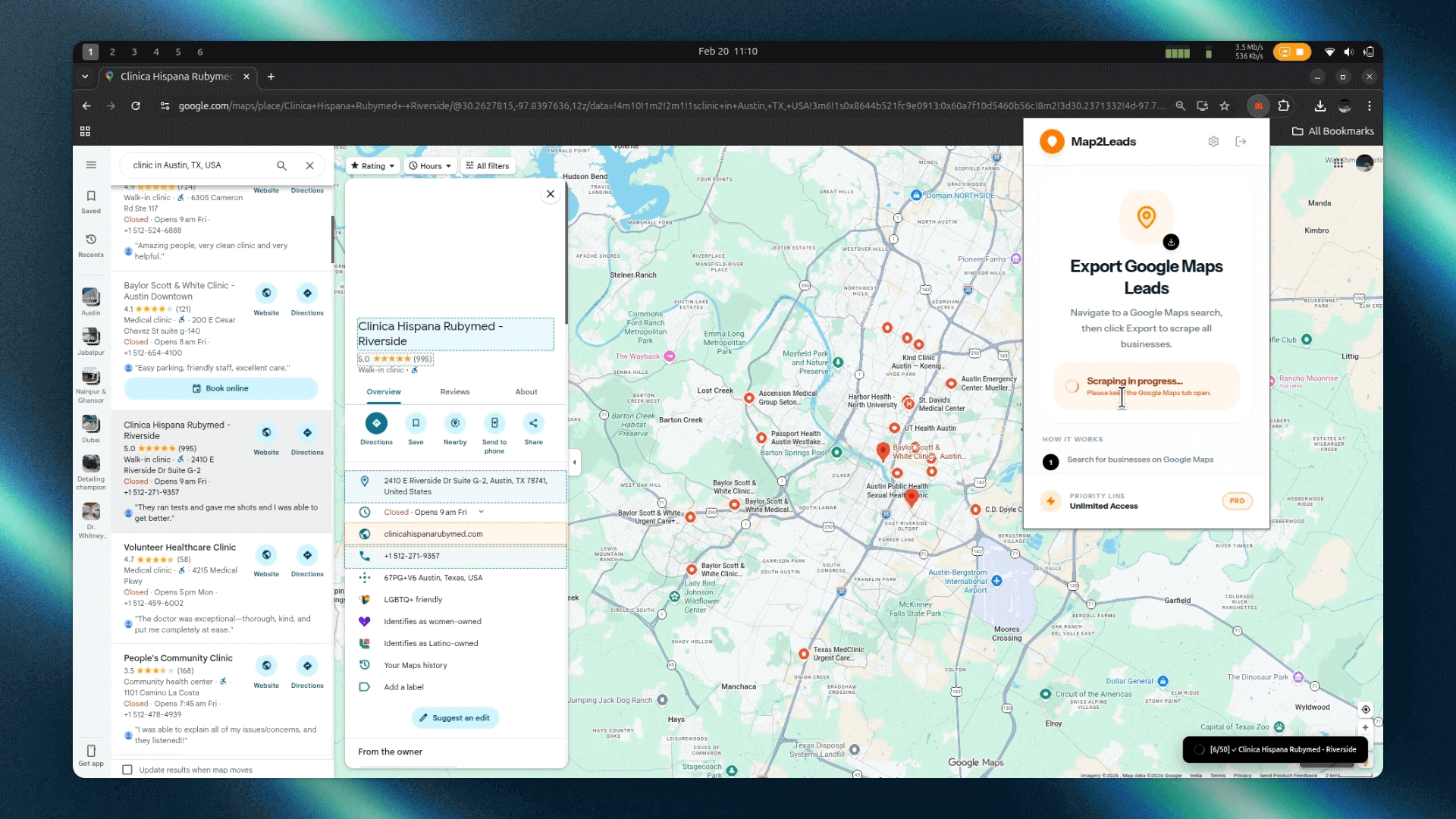Click the Map2Leads logout icon

pos(1241,142)
